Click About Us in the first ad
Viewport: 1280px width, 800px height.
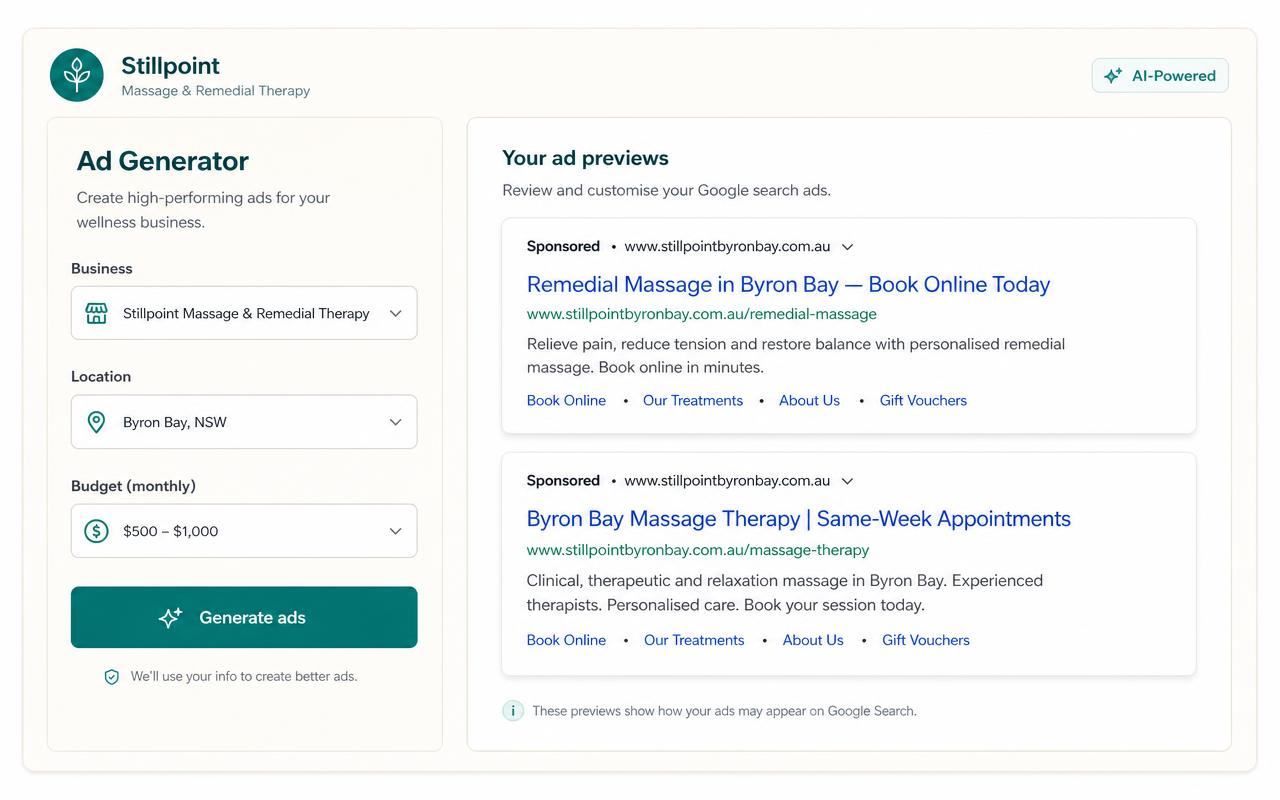point(809,400)
